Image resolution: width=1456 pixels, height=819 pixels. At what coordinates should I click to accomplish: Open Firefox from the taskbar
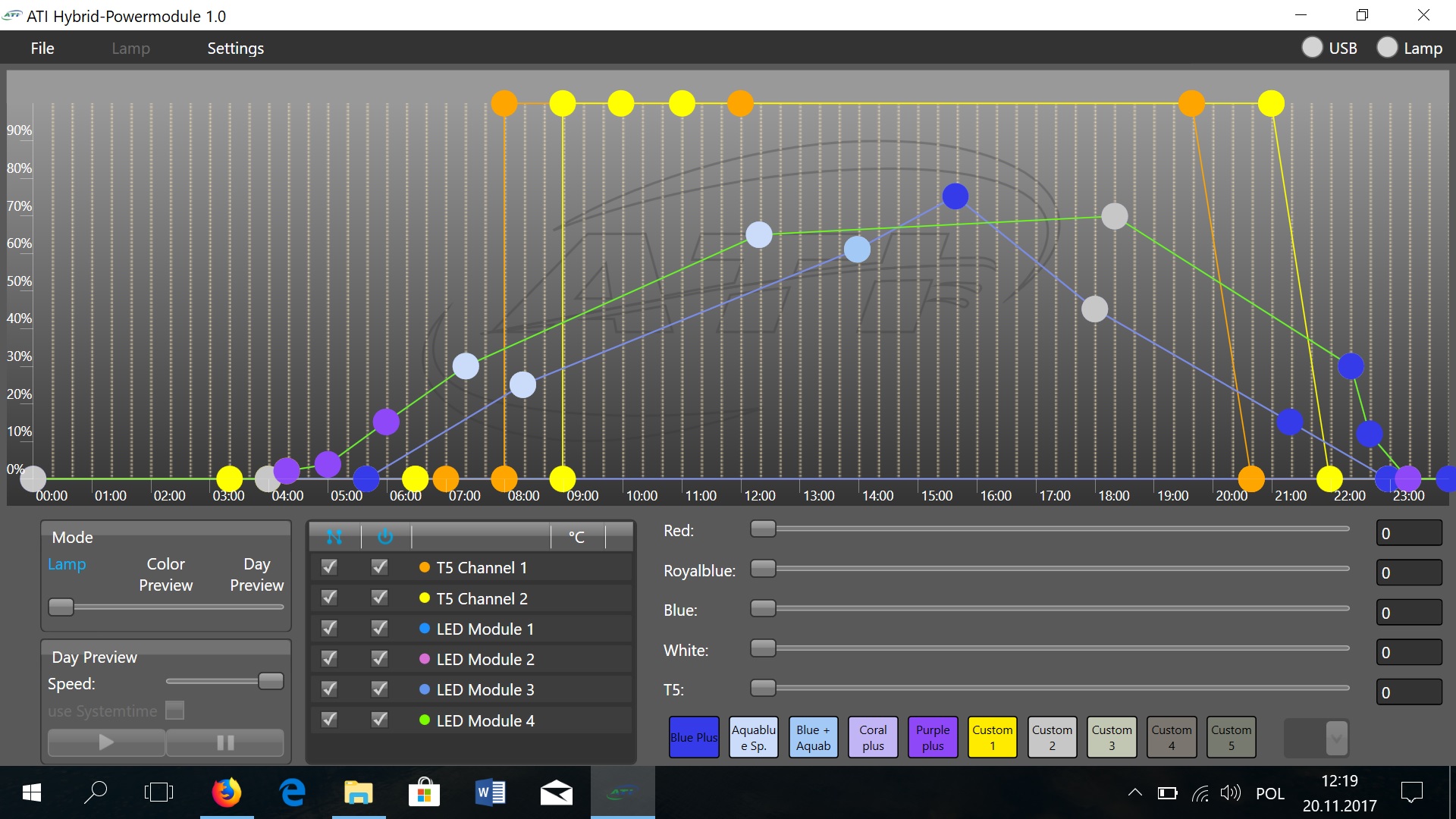pyautogui.click(x=226, y=792)
